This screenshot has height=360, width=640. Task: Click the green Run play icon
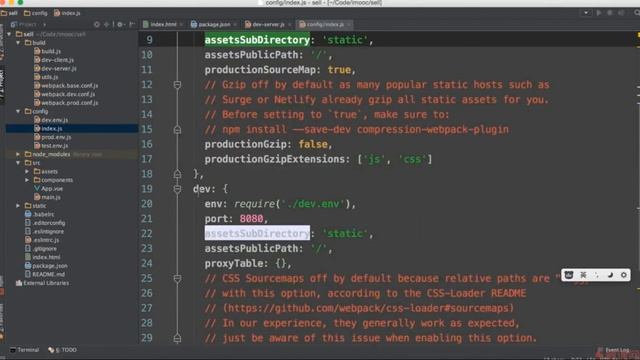tap(599, 13)
